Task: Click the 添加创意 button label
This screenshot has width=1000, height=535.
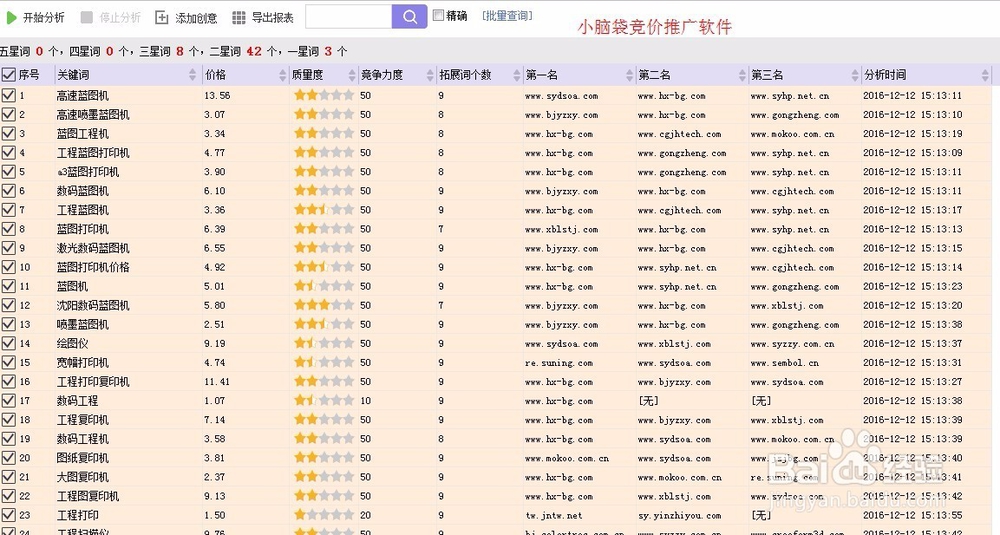Action: [x=196, y=18]
